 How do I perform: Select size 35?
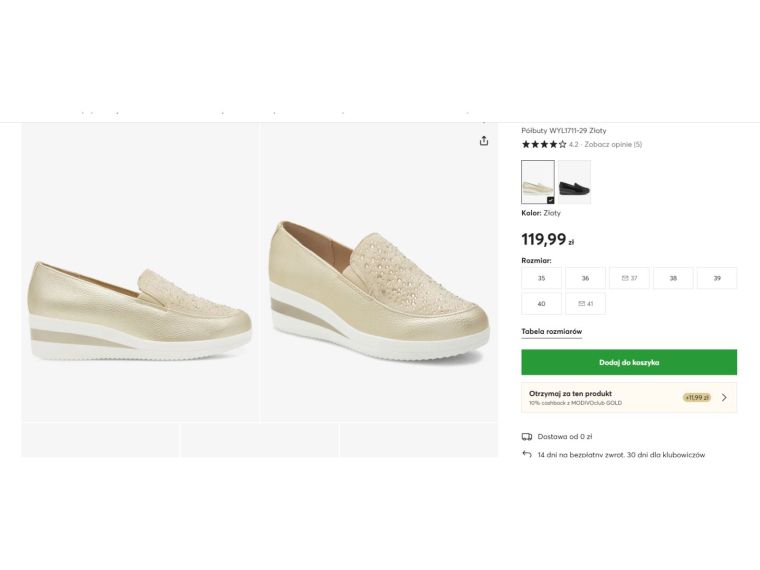point(541,278)
